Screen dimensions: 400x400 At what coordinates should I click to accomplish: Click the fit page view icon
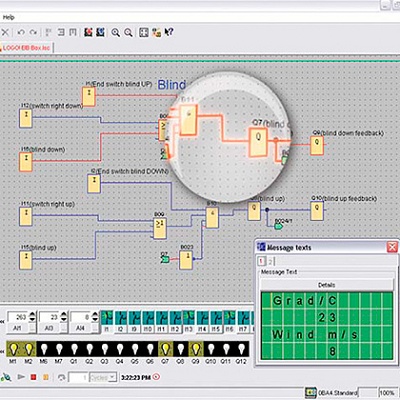click(x=144, y=32)
